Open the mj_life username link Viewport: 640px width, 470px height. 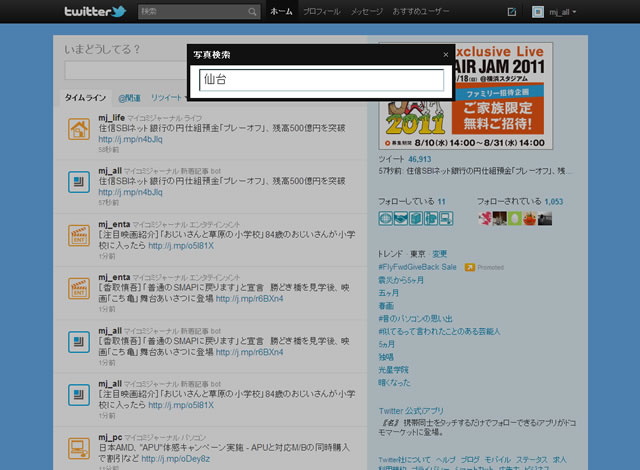click(111, 118)
